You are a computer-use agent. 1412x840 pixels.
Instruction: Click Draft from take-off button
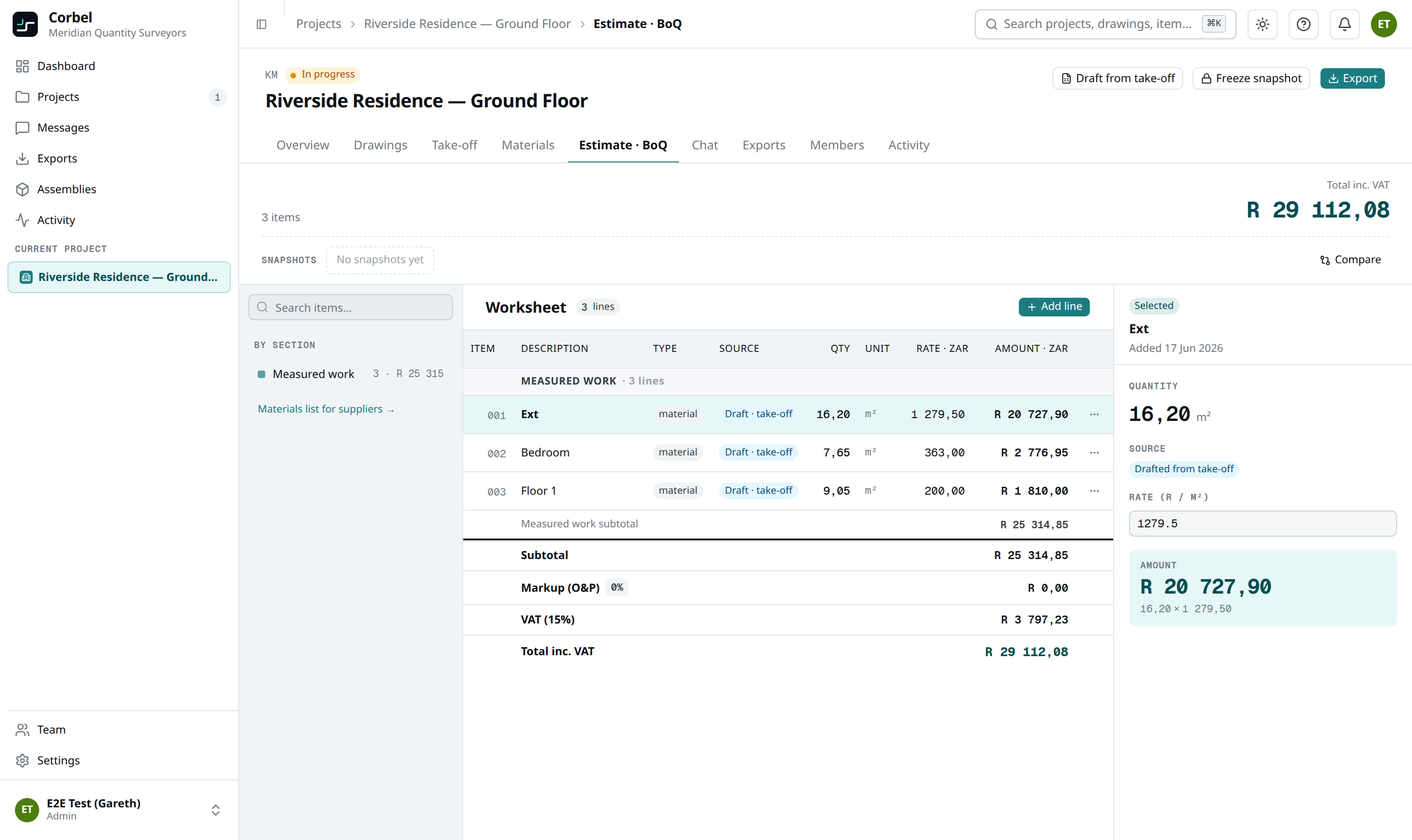[1117, 79]
